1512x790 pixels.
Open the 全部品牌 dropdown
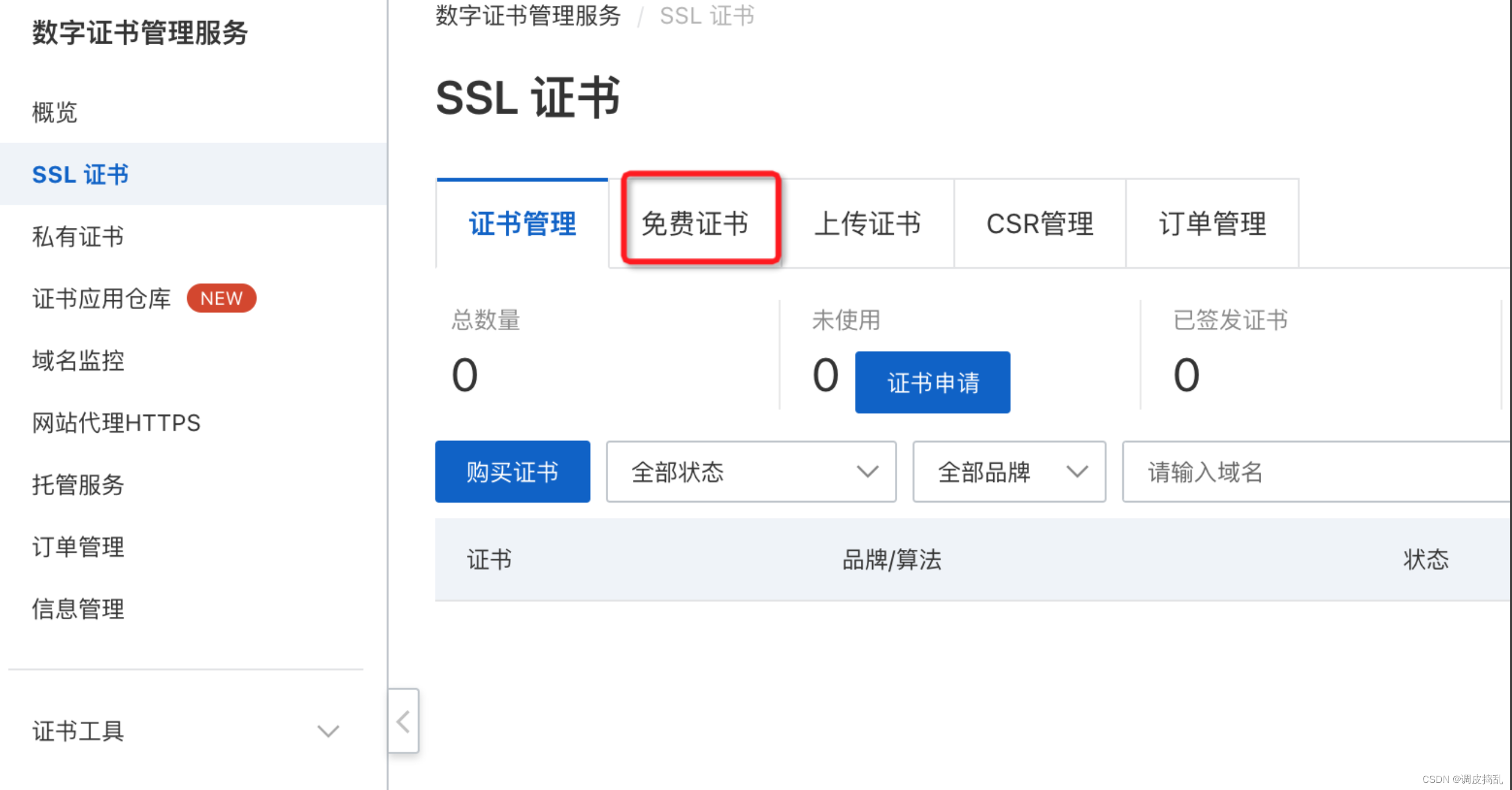[x=1009, y=472]
